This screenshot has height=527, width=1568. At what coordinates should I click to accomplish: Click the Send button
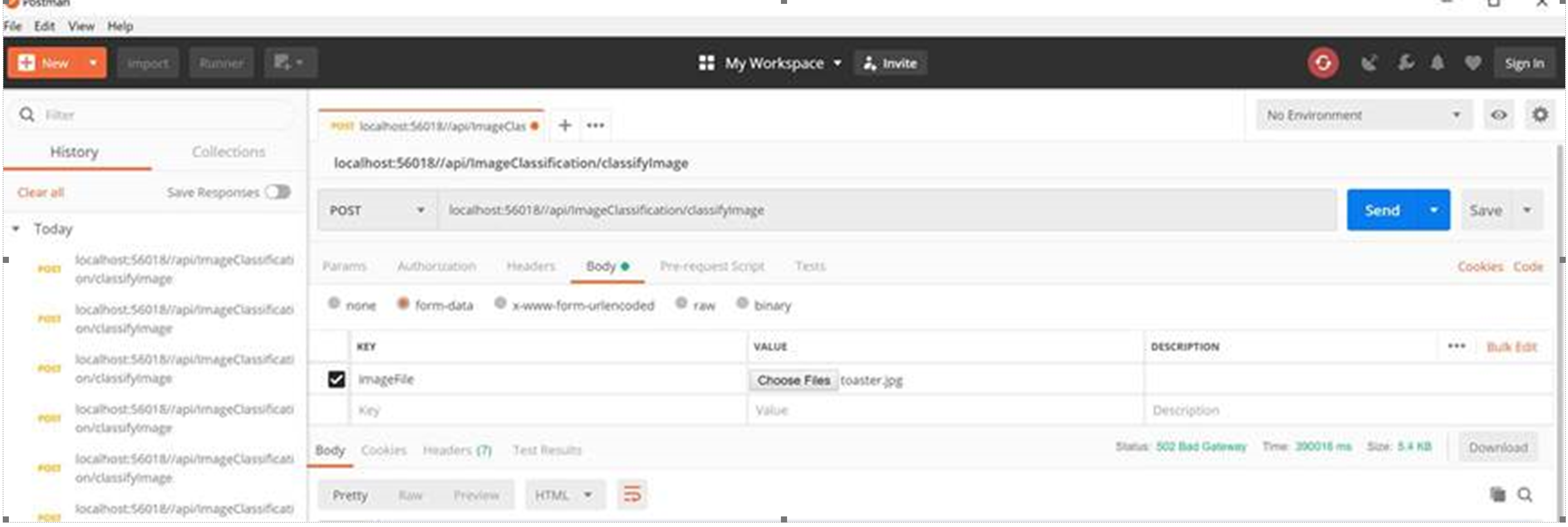[1383, 210]
